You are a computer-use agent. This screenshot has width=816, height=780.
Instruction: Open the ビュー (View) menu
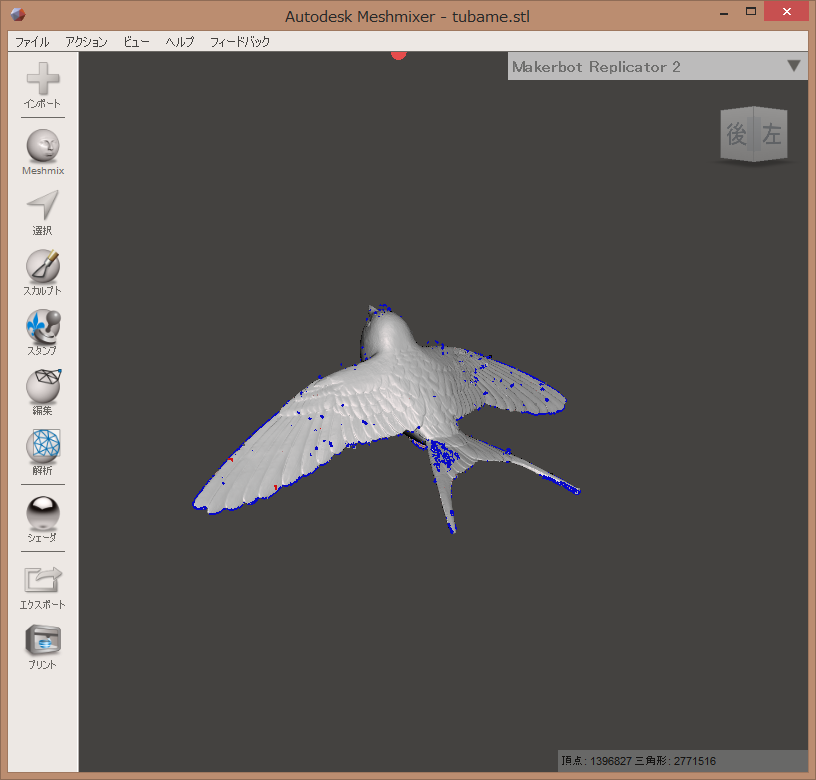click(x=136, y=42)
